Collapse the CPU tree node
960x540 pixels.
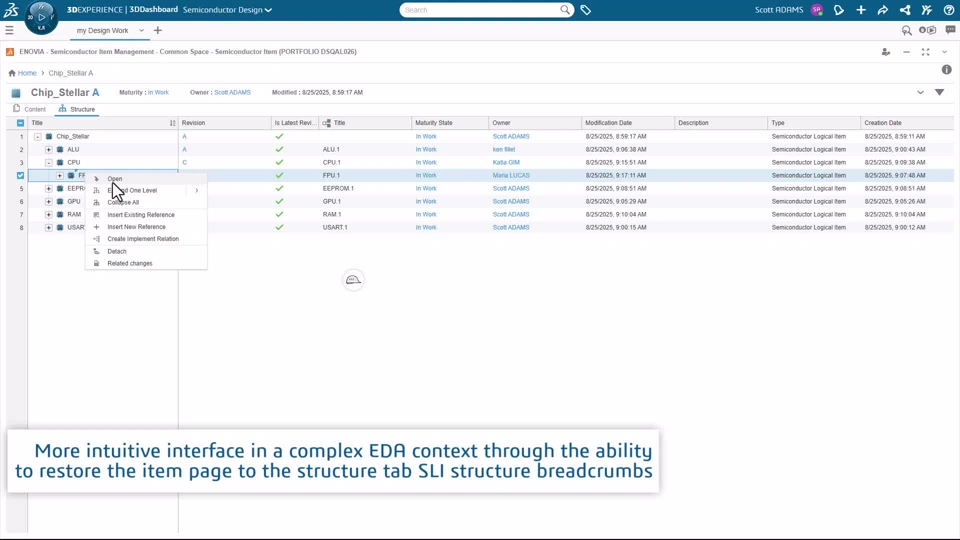tap(48, 163)
